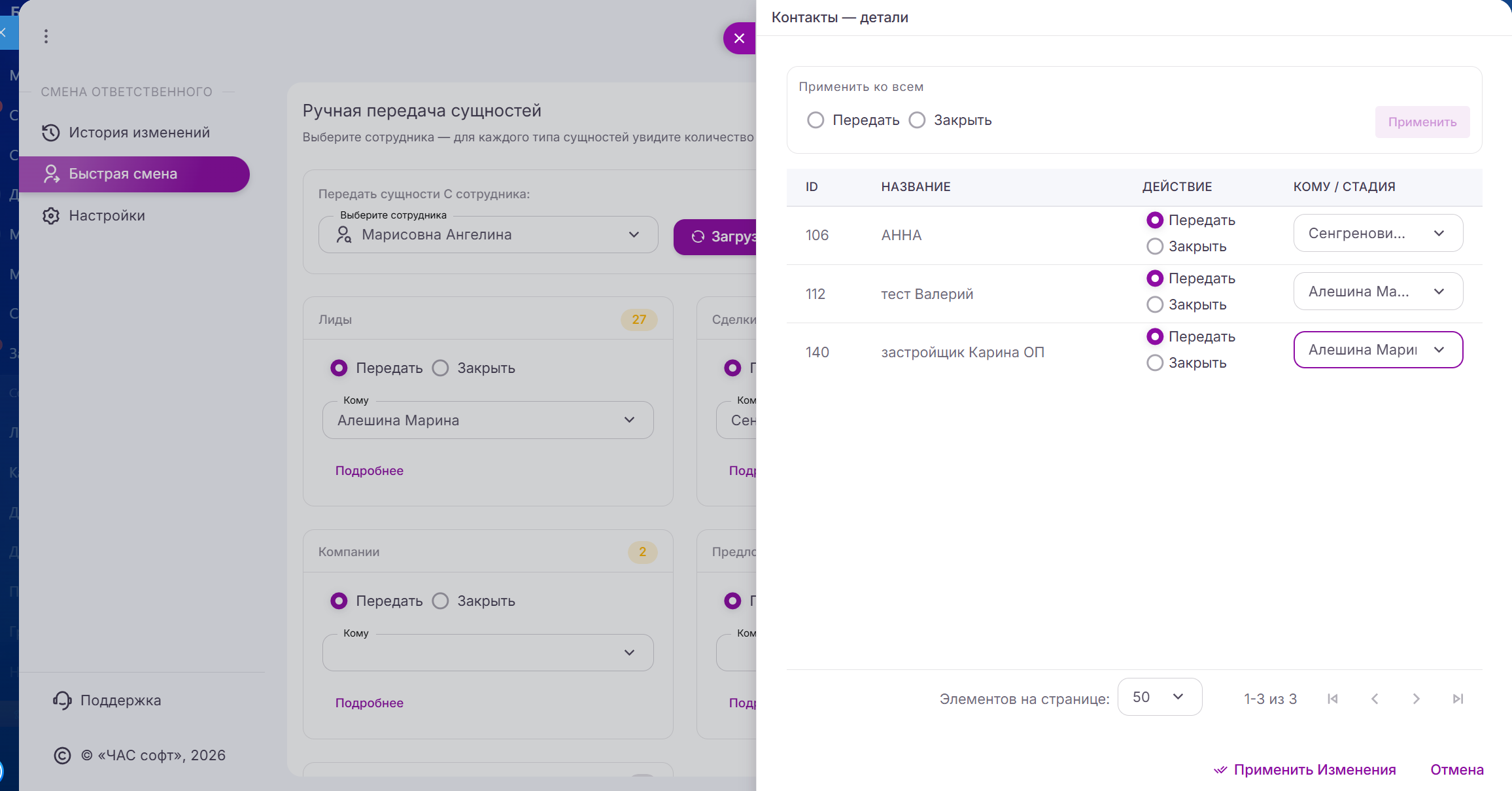Image resolution: width=1512 pixels, height=791 pixels.
Task: Open Настройки sidebar item
Action: click(x=107, y=216)
